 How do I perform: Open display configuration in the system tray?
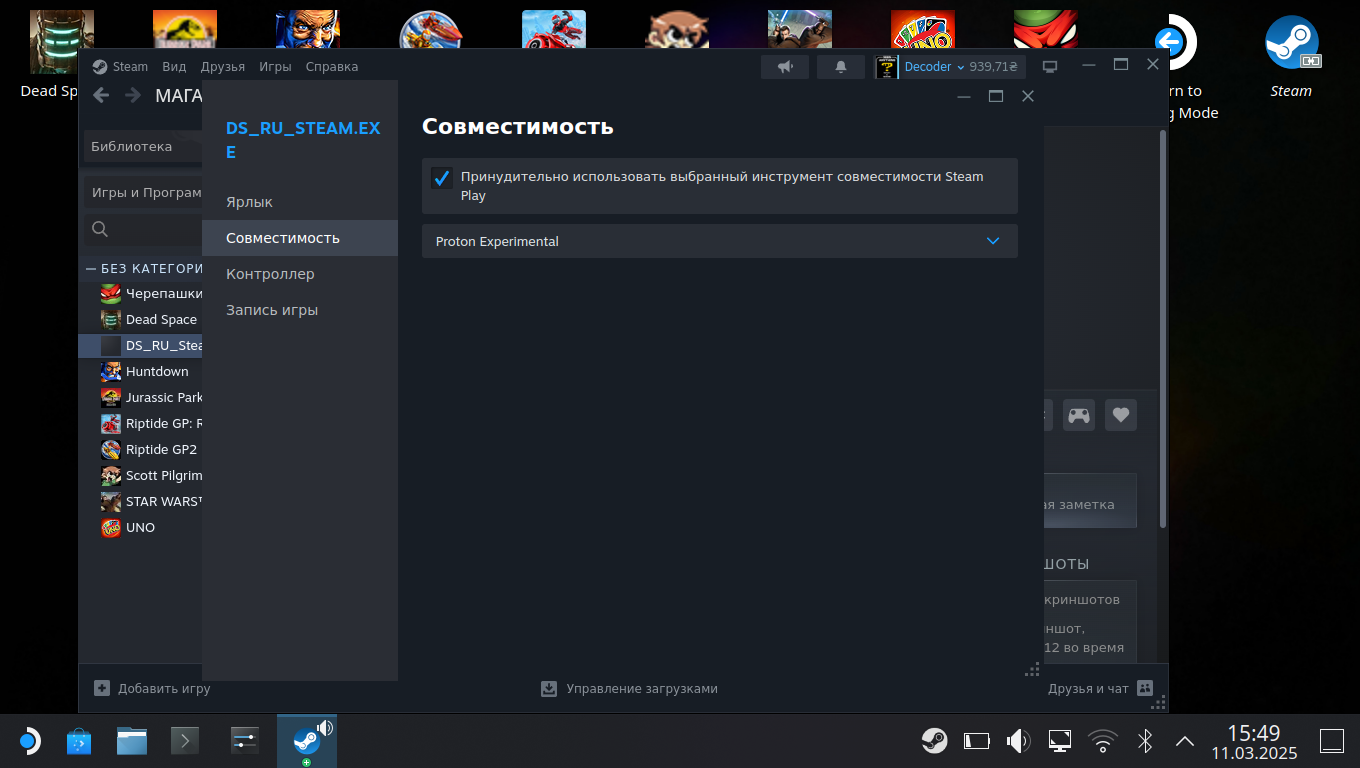(1060, 741)
